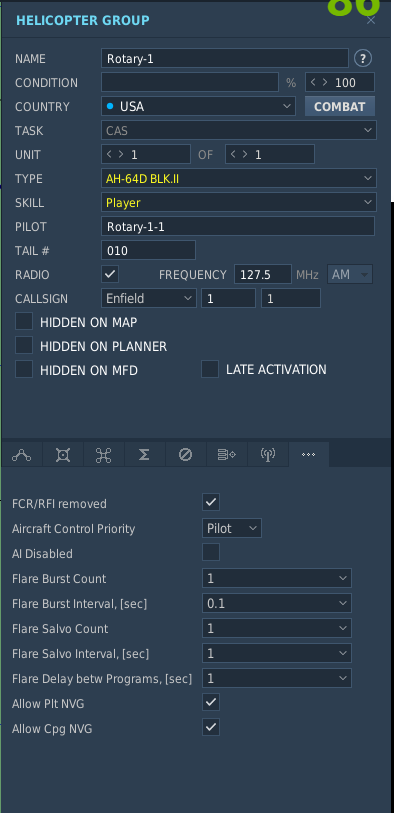This screenshot has height=813, width=394.
Task: Open the Skill Player dropdown
Action: click(x=238, y=202)
